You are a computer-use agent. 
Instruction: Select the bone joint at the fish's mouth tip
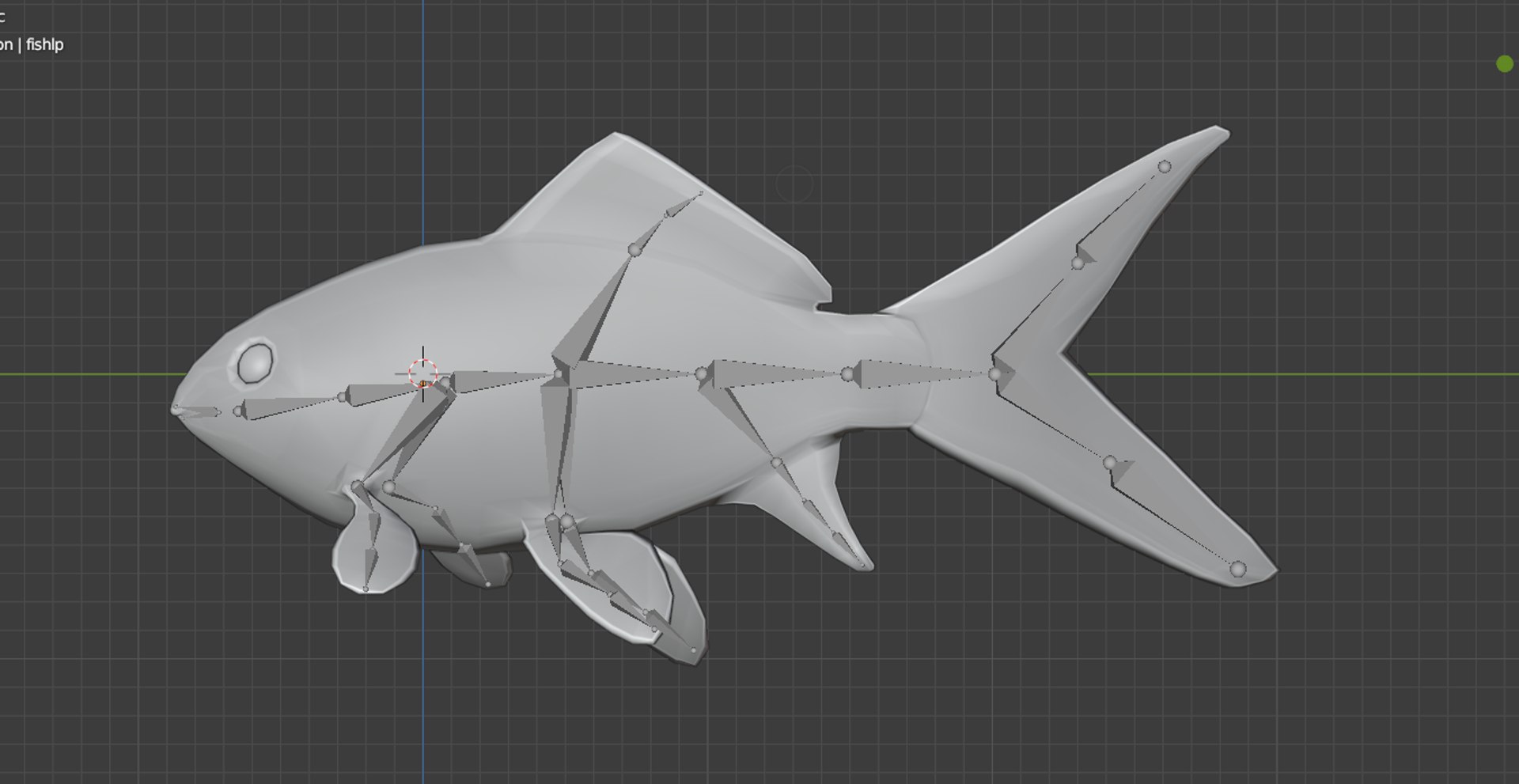[x=176, y=409]
